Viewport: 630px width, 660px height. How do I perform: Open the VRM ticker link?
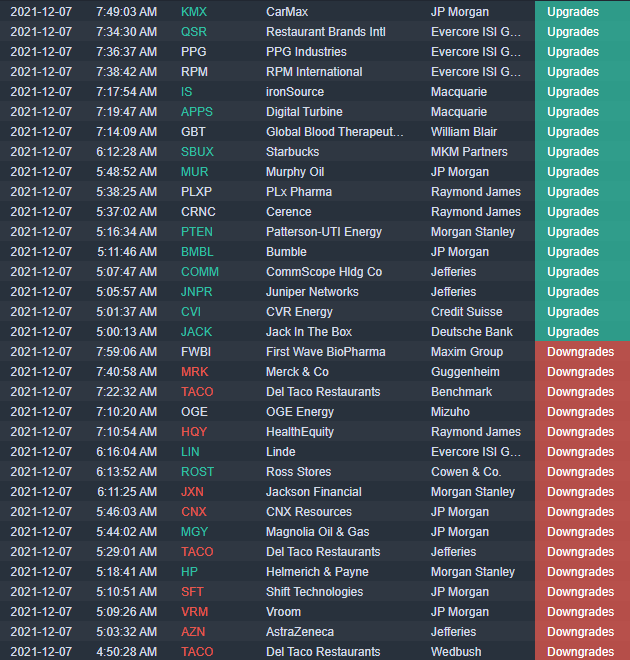tap(195, 612)
